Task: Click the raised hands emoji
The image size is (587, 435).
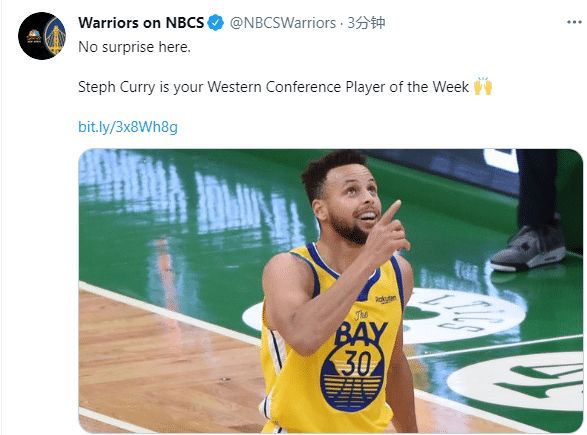Action: point(483,86)
